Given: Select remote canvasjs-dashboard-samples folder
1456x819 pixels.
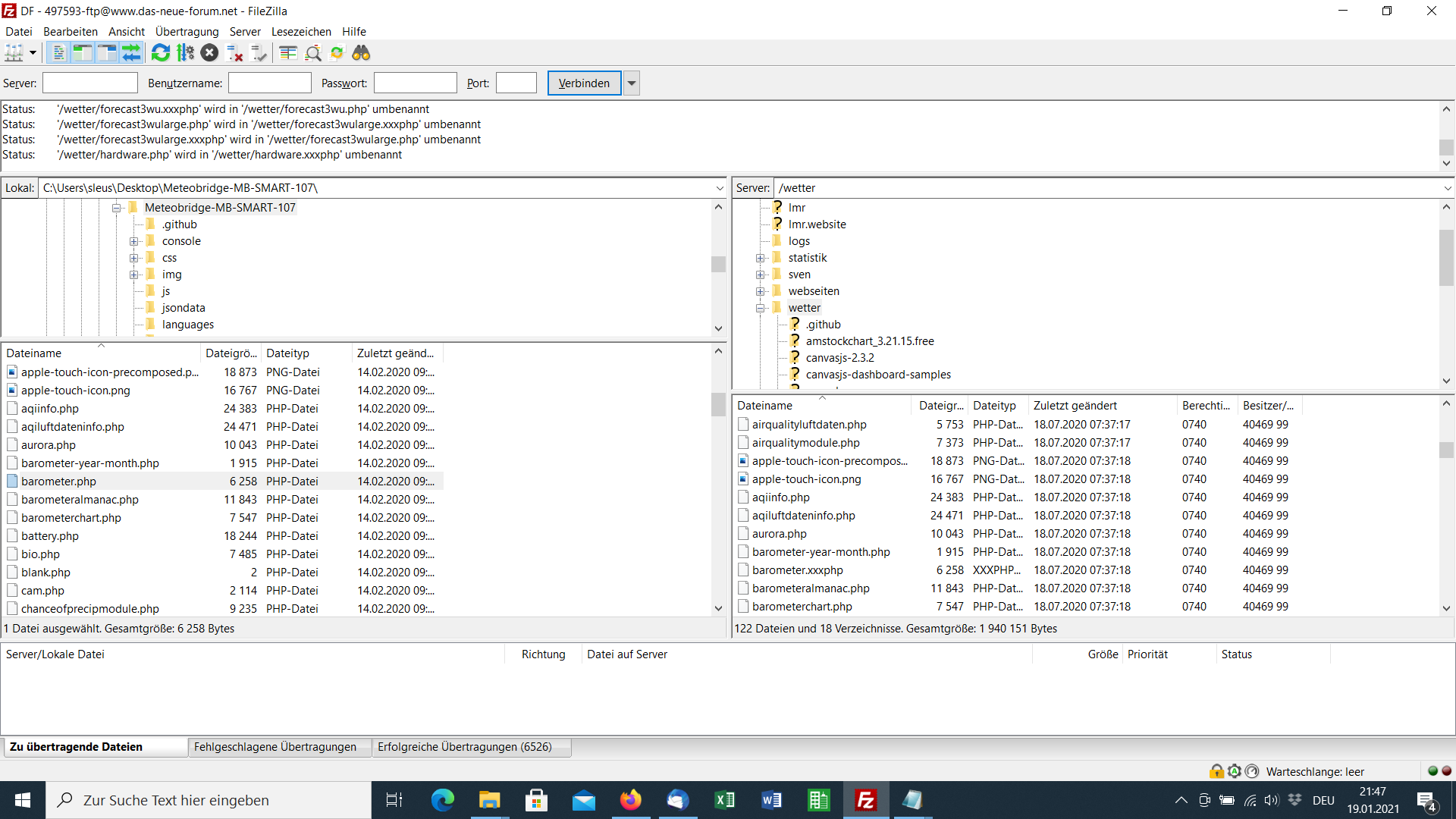Looking at the screenshot, I should 878,375.
